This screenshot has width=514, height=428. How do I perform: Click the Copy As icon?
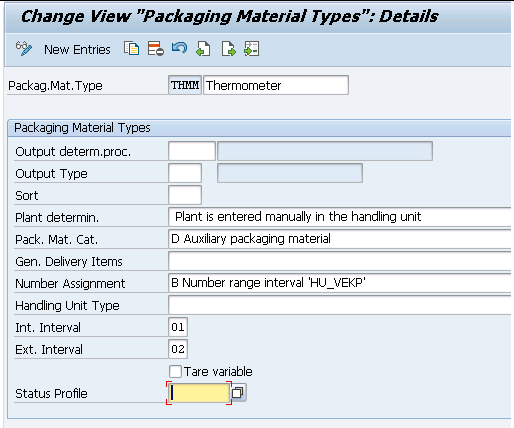pos(131,49)
